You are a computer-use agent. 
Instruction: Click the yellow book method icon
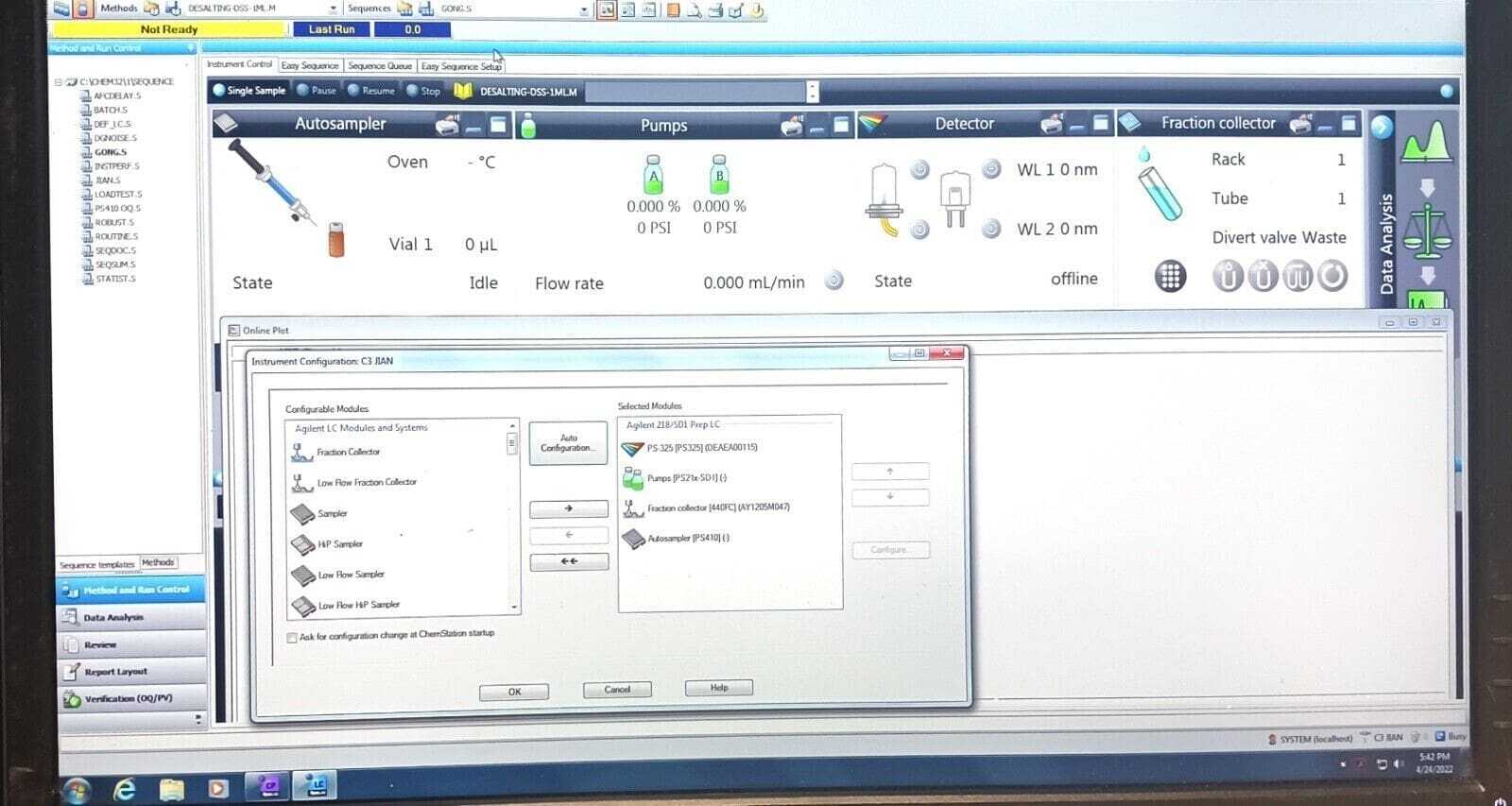[x=462, y=91]
